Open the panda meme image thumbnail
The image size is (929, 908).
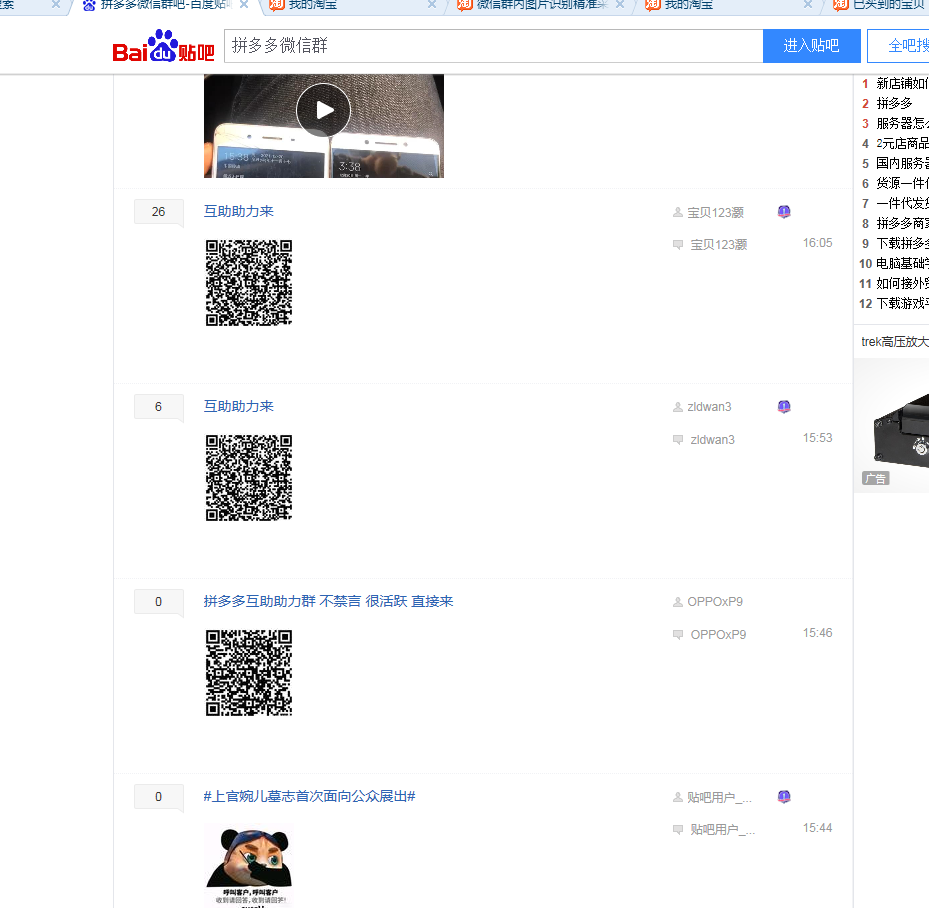click(249, 865)
